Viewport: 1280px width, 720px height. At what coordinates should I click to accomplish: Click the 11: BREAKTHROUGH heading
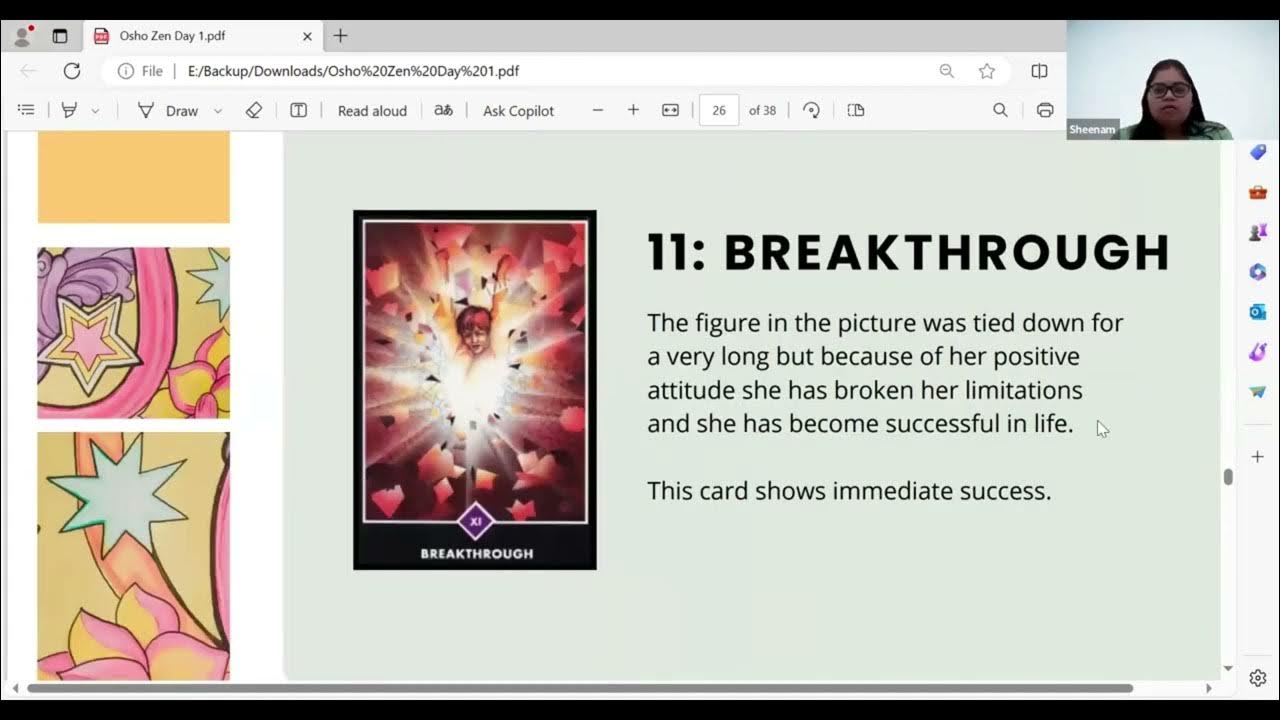908,253
